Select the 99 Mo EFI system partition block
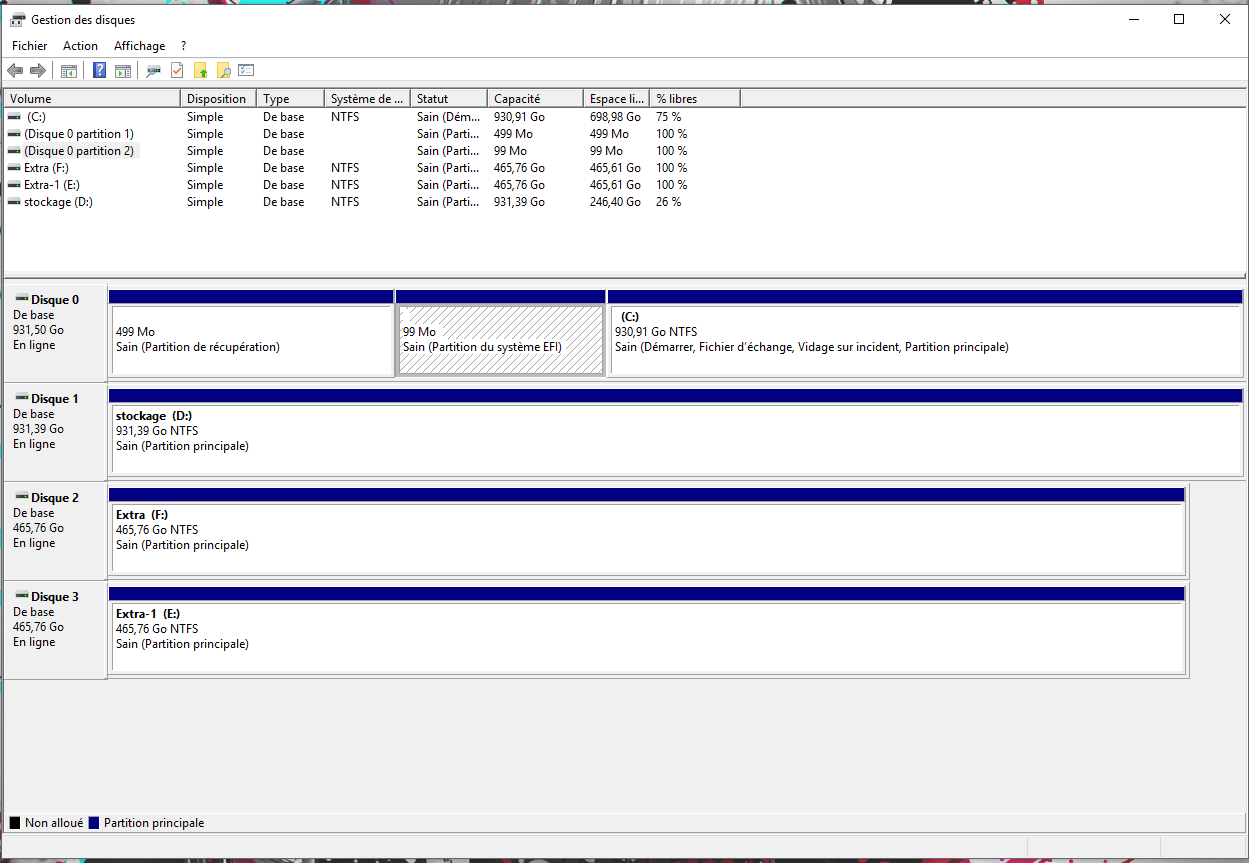1249x863 pixels. coord(501,333)
